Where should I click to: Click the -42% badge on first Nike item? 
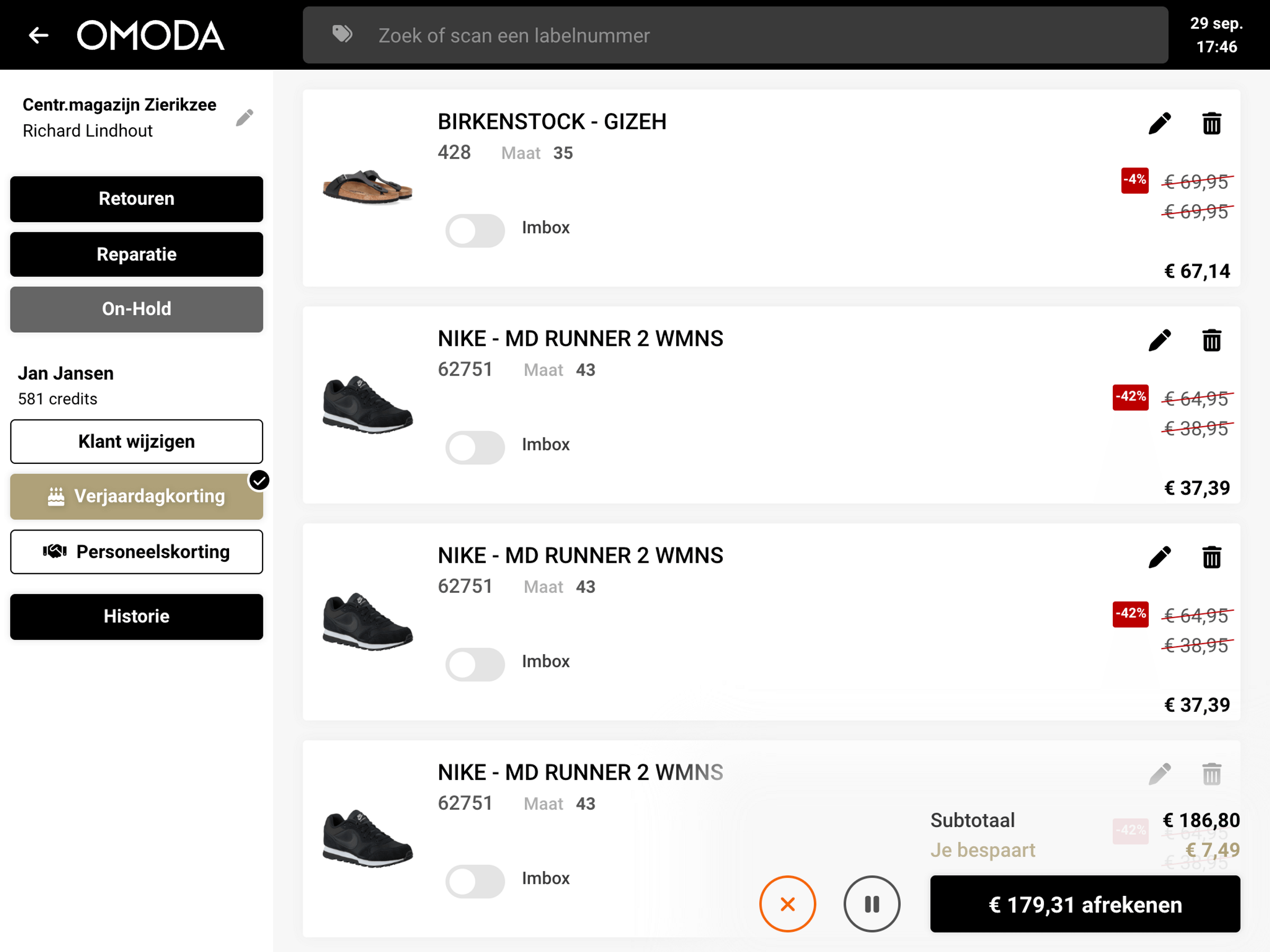1130,397
